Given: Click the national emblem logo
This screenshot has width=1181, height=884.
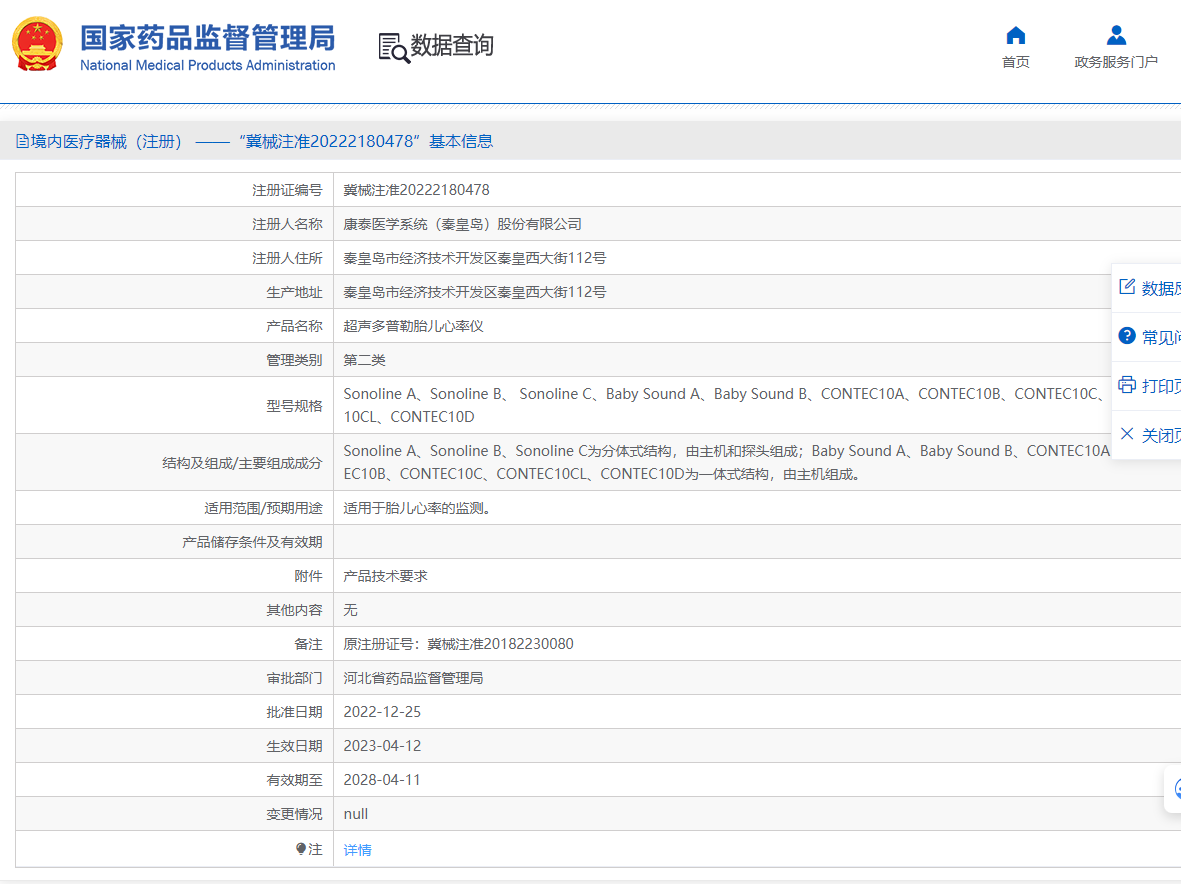Looking at the screenshot, I should pyautogui.click(x=37, y=44).
